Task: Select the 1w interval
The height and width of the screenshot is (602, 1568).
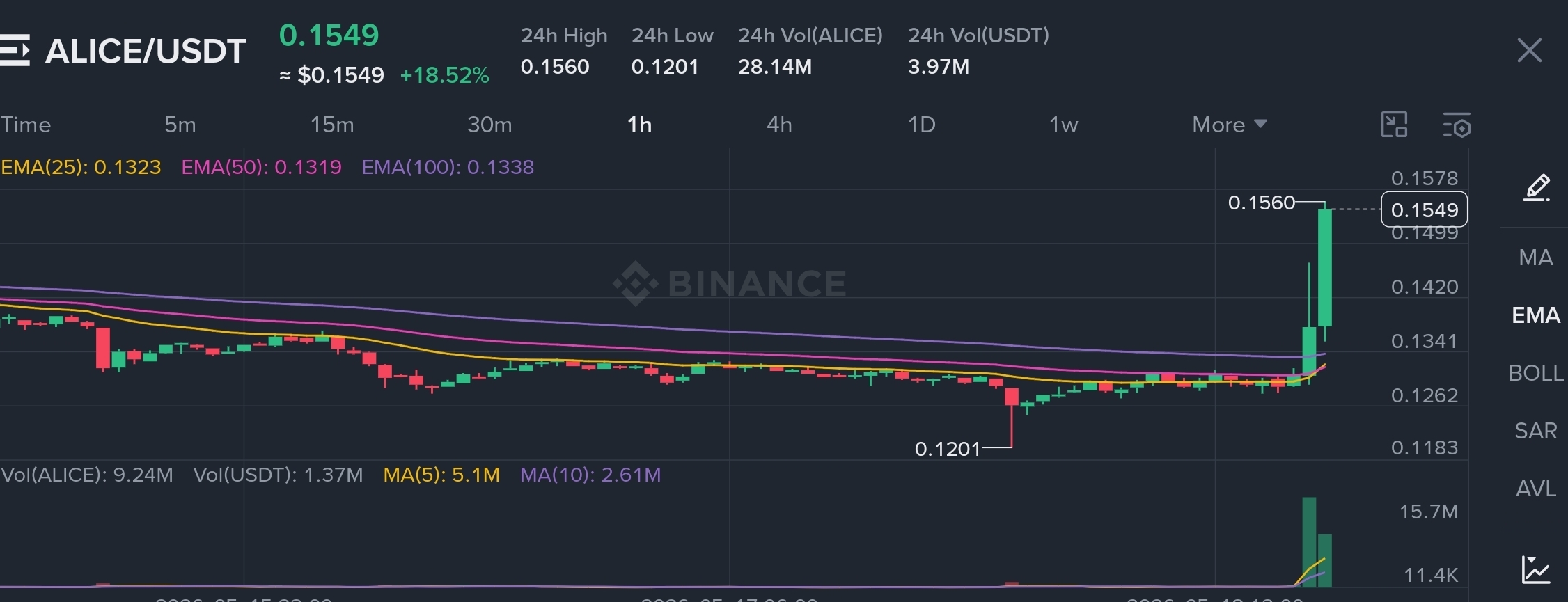Action: tap(1064, 125)
